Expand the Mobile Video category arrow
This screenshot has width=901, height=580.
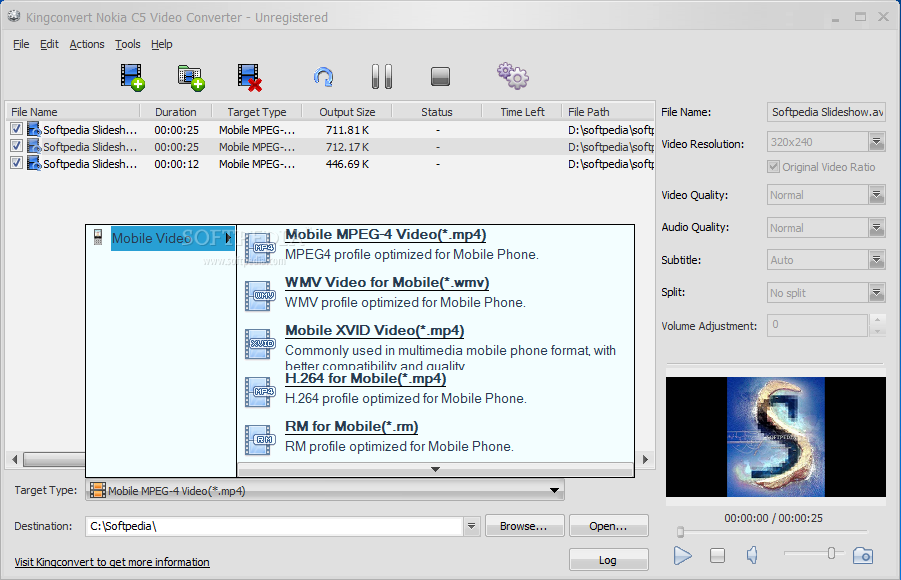click(x=228, y=237)
